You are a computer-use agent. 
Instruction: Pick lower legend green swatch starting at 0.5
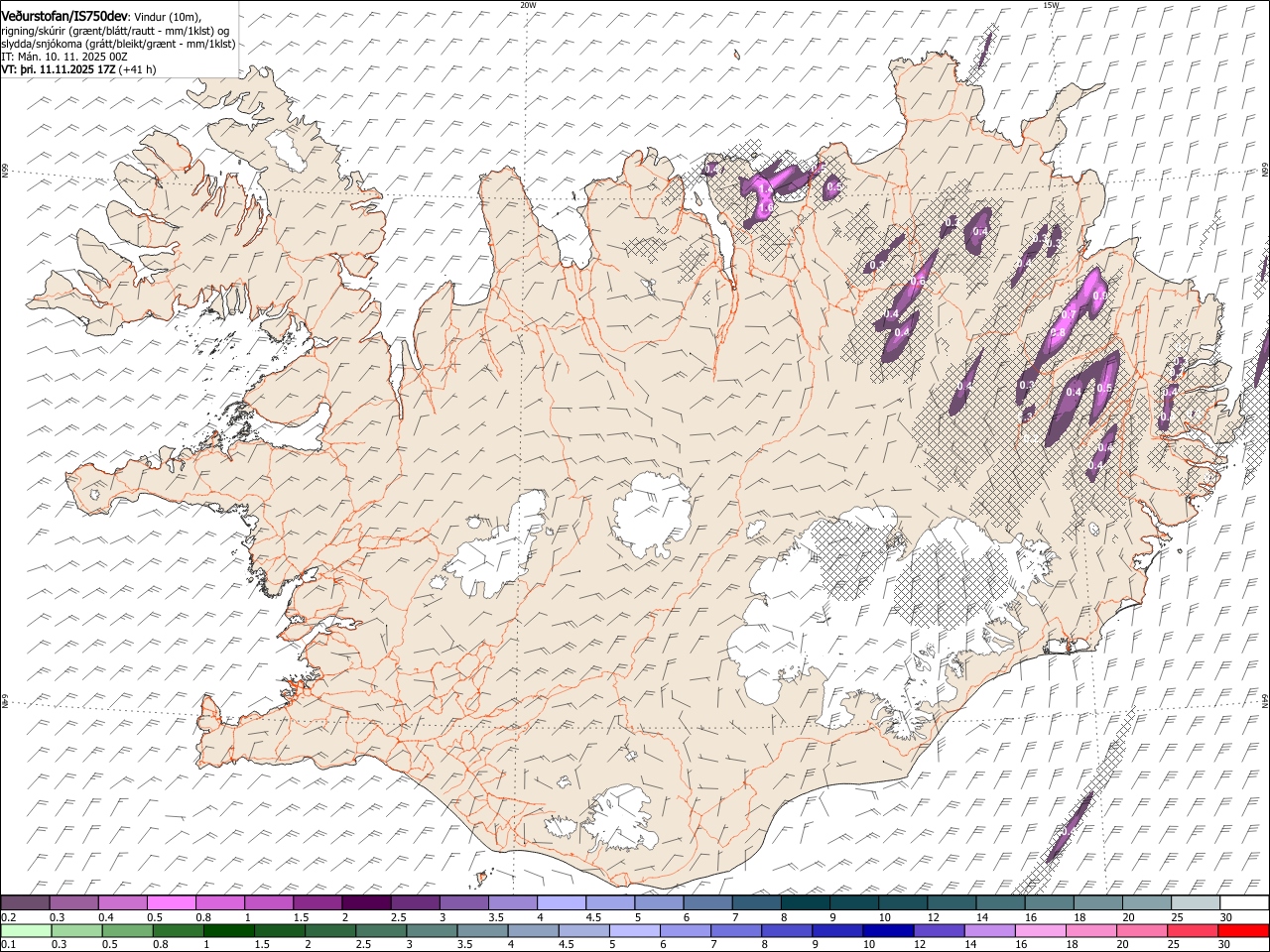tap(128, 930)
